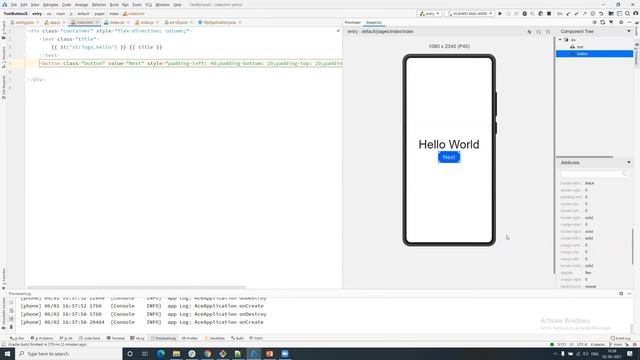Open the Refactor menu
Screen dimensions: 640x360
coord(99,4)
